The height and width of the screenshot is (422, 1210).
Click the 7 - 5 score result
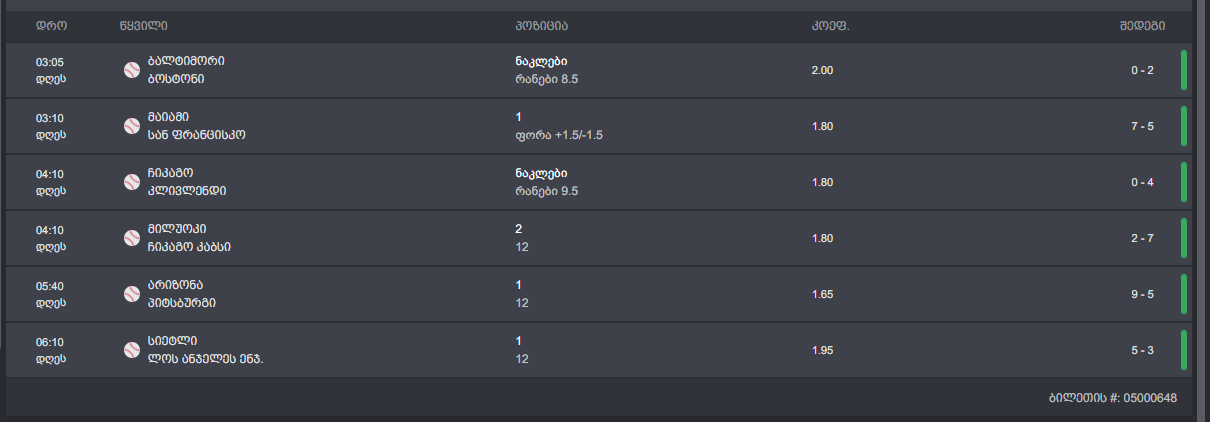(1142, 126)
